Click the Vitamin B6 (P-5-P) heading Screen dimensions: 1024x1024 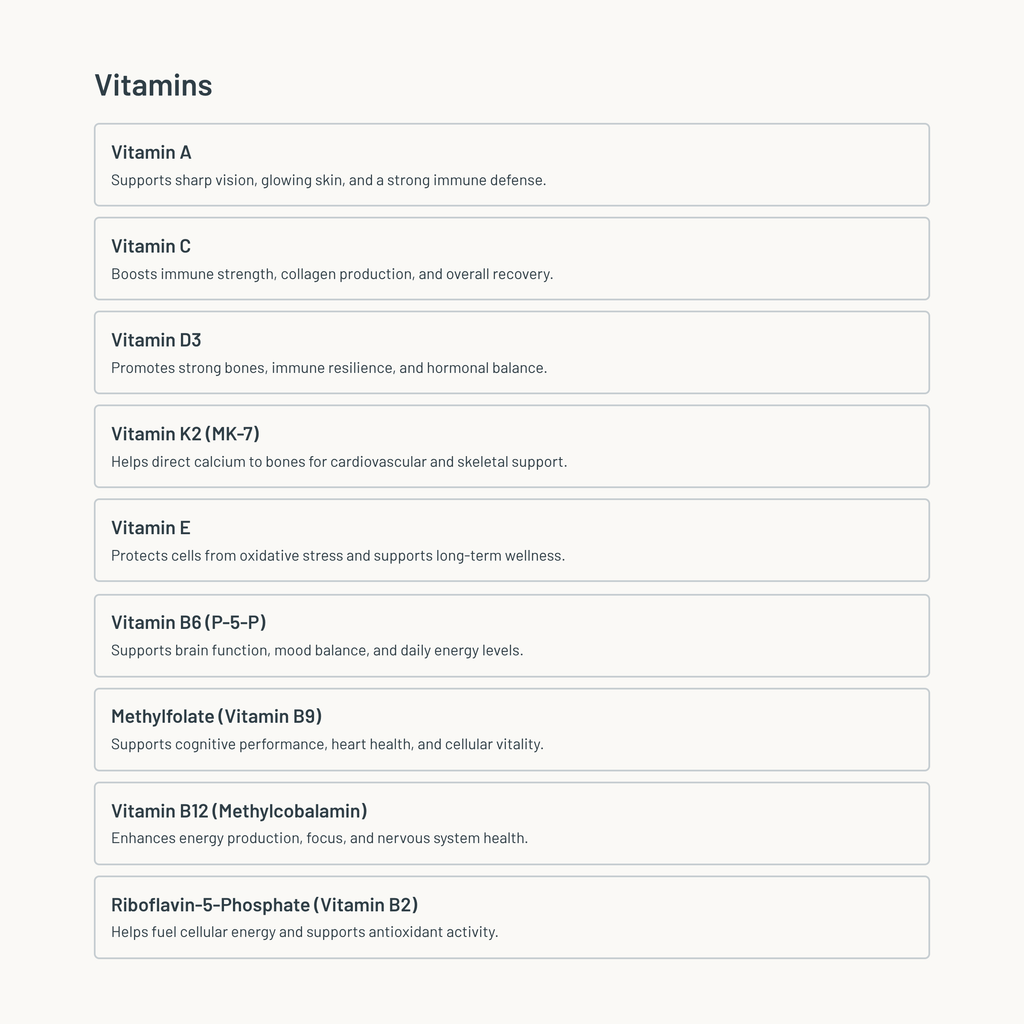[189, 622]
